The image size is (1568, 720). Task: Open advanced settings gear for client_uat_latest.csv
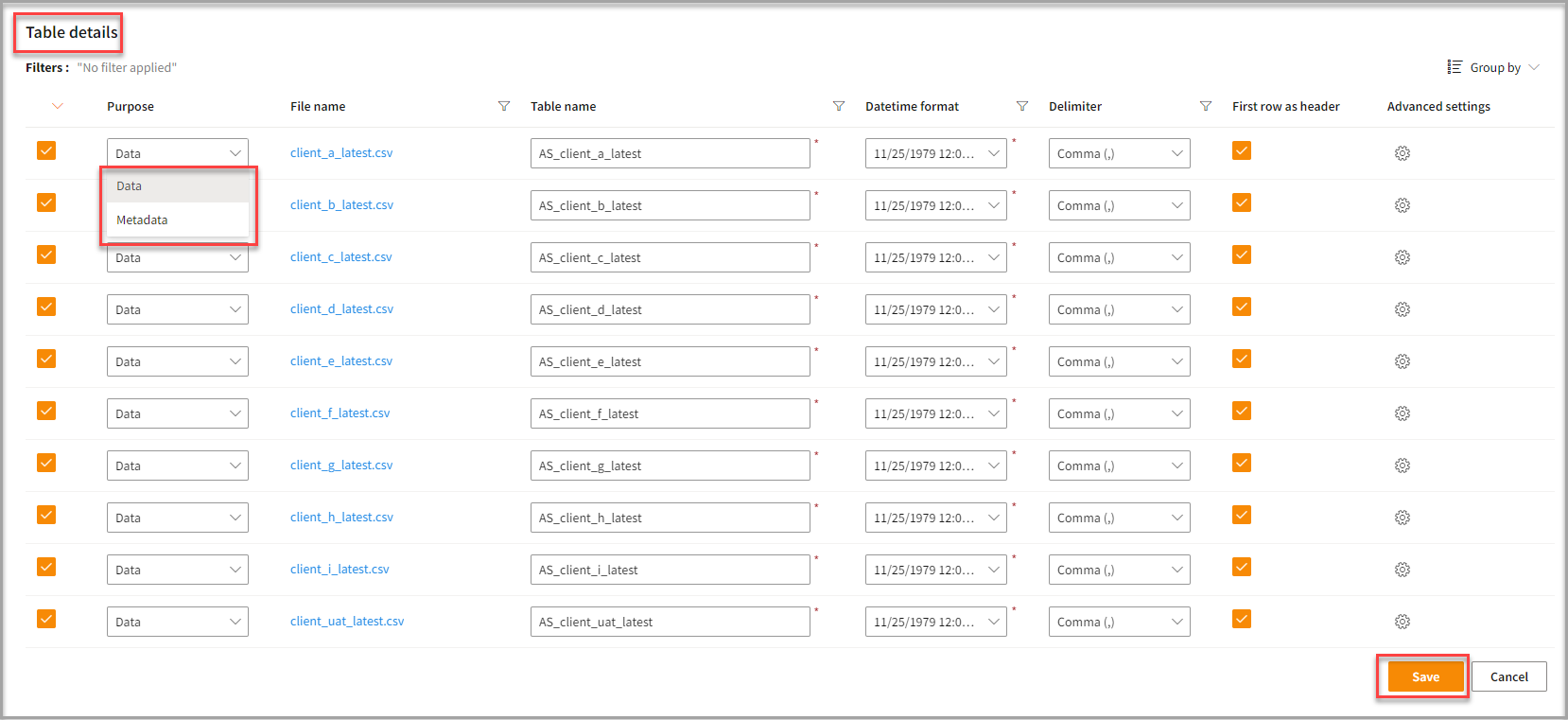(x=1402, y=622)
